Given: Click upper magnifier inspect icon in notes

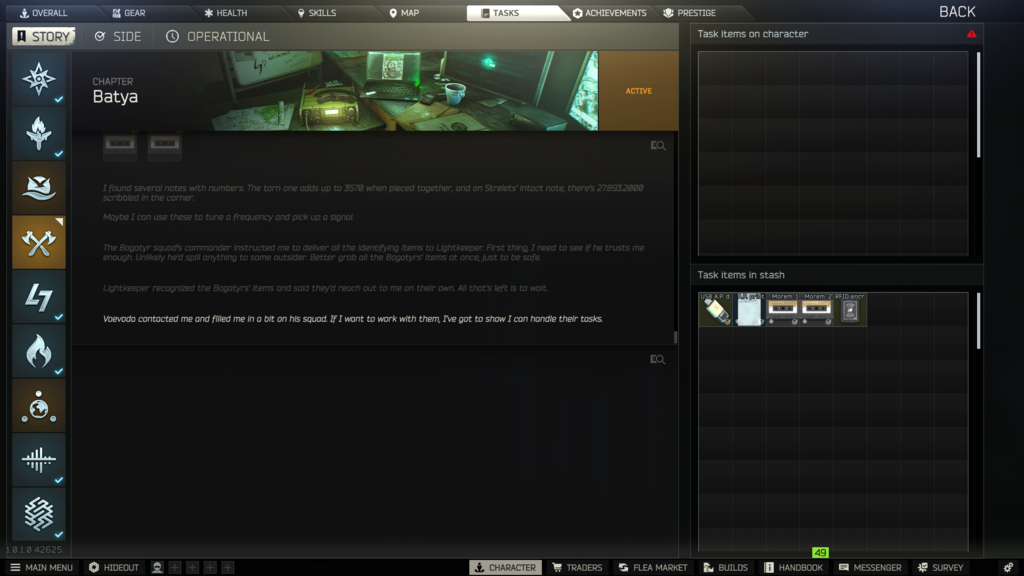Looking at the screenshot, I should (x=657, y=146).
